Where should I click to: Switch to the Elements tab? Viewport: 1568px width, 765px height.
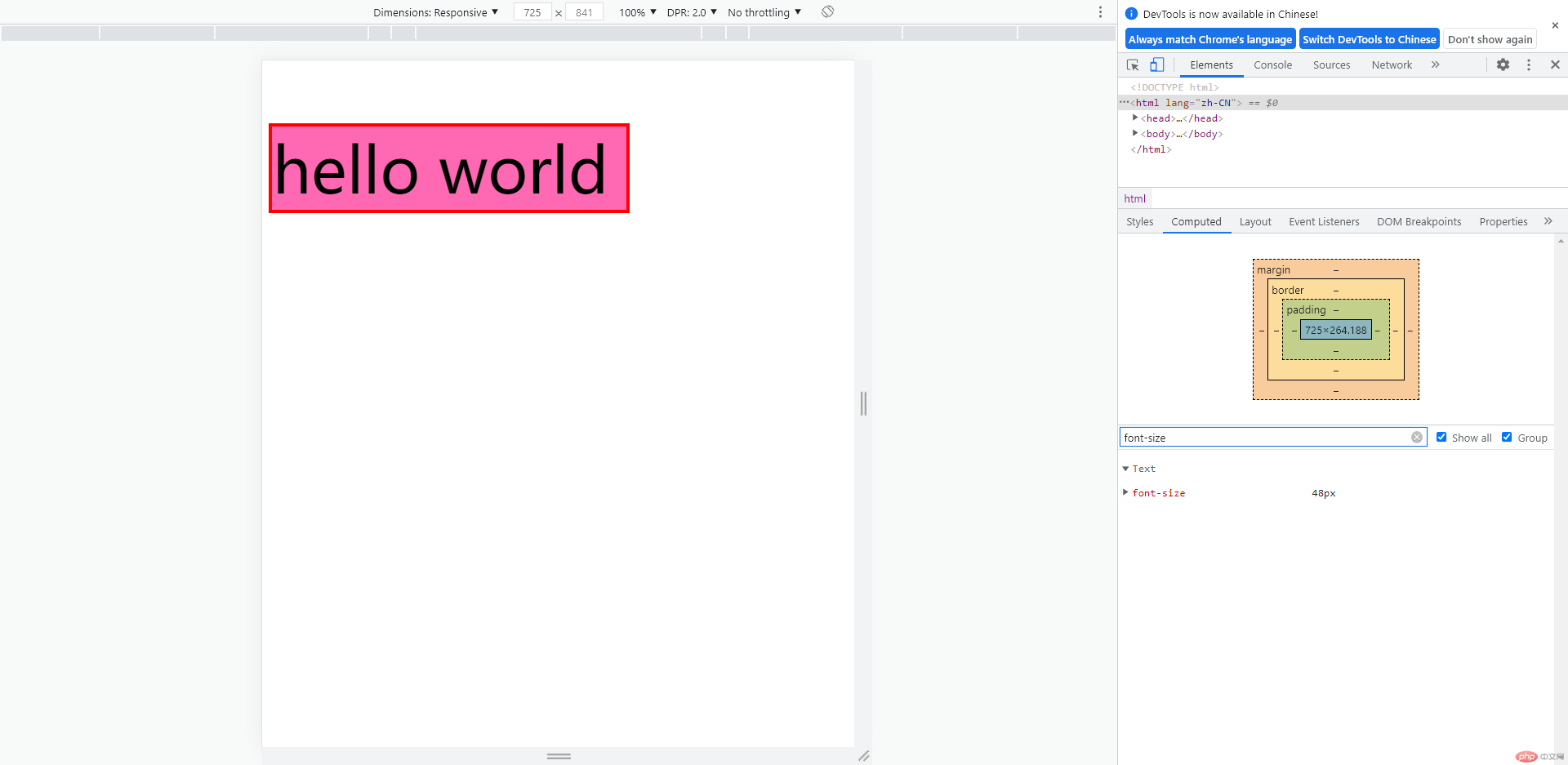pos(1211,64)
